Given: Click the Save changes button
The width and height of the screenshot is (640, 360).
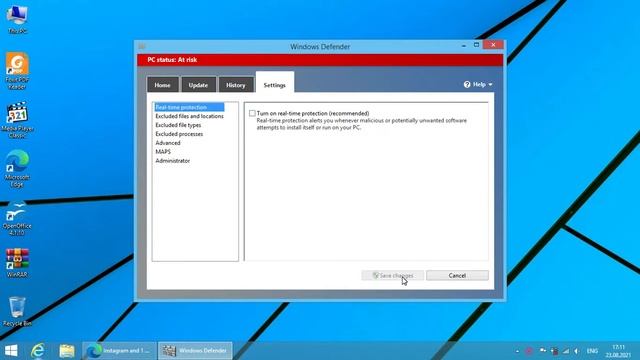Looking at the screenshot, I should 392,276.
